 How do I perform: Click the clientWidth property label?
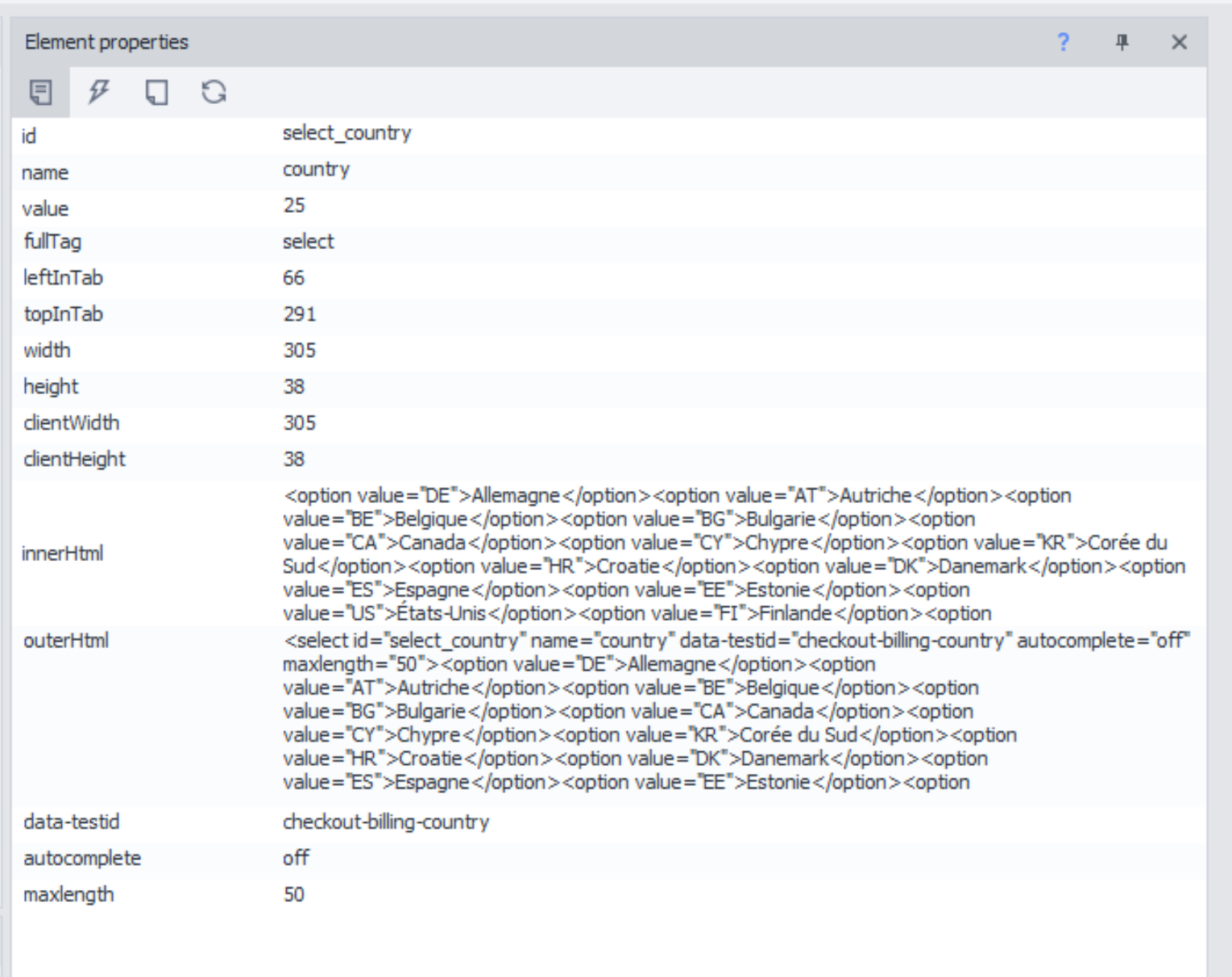click(x=71, y=423)
